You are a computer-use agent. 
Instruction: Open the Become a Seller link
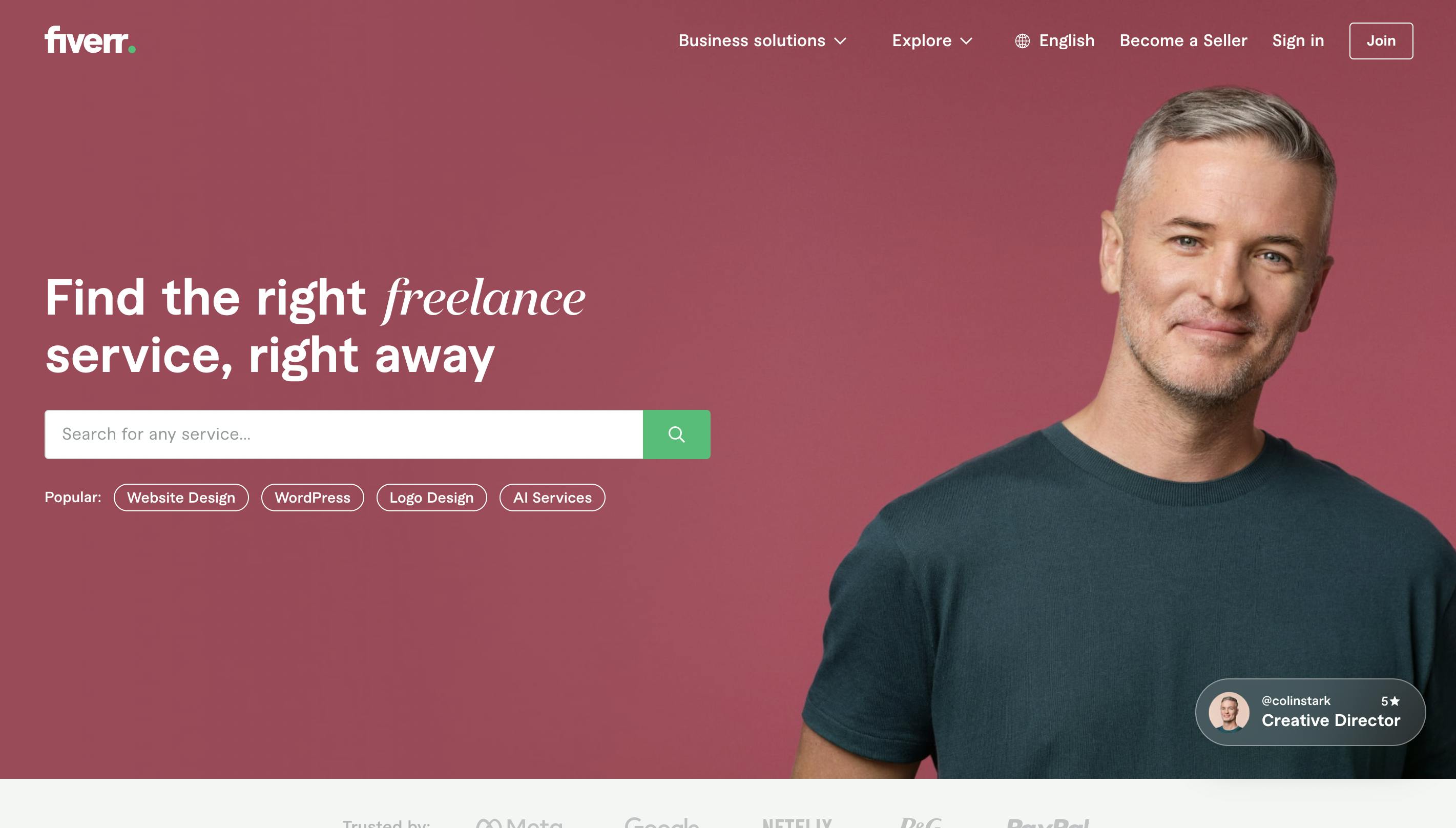click(1183, 41)
